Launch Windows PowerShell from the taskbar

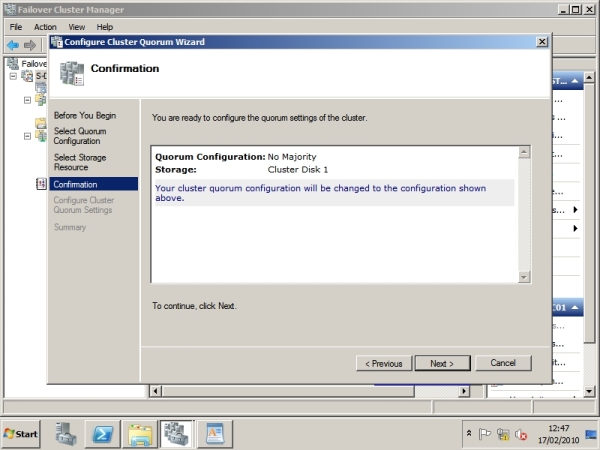click(x=103, y=434)
